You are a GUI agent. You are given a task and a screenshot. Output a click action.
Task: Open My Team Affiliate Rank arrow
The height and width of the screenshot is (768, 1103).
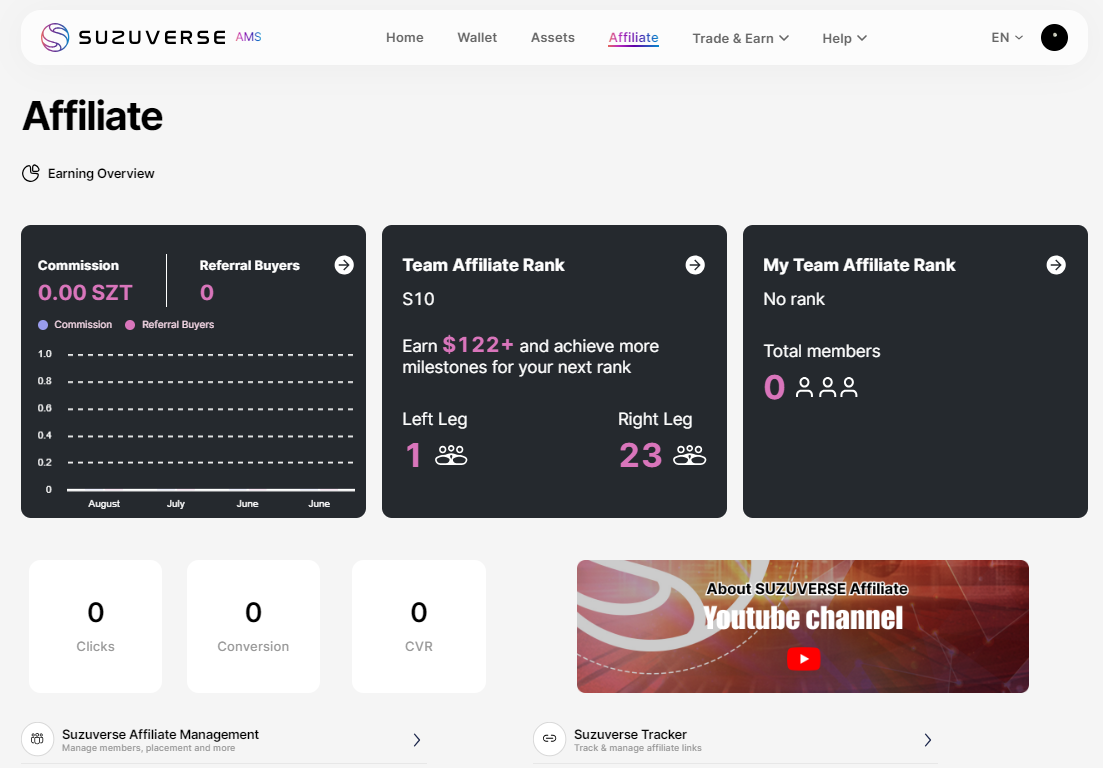pyautogui.click(x=1056, y=265)
